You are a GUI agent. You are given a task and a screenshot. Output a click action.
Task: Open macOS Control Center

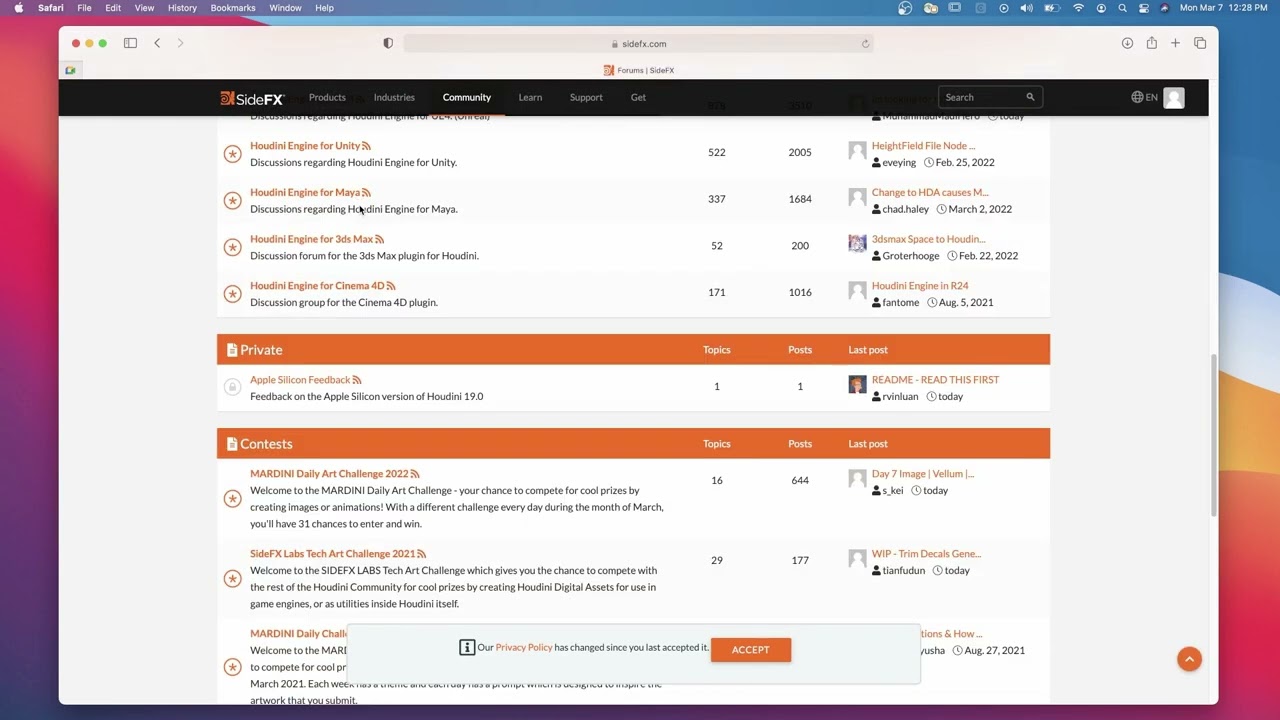coord(1143,8)
